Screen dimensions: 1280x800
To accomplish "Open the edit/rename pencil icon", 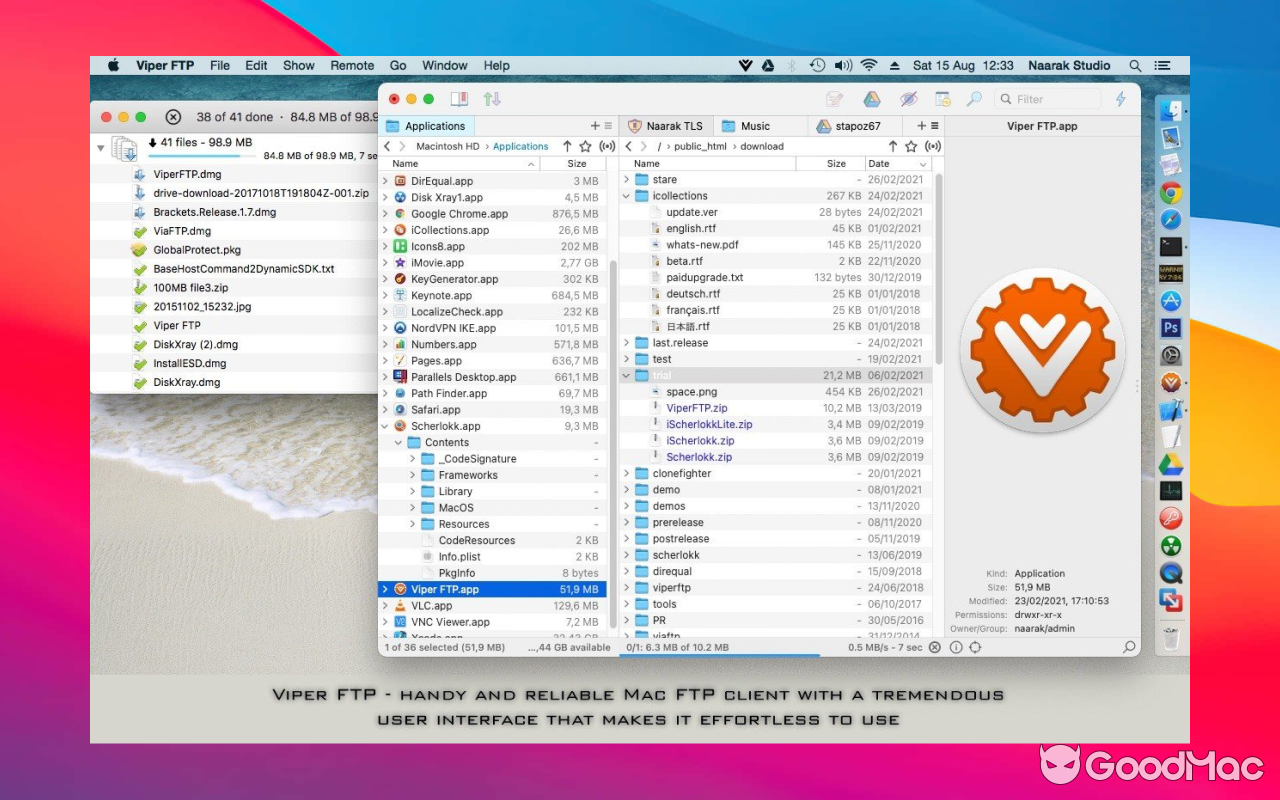I will pos(836,99).
